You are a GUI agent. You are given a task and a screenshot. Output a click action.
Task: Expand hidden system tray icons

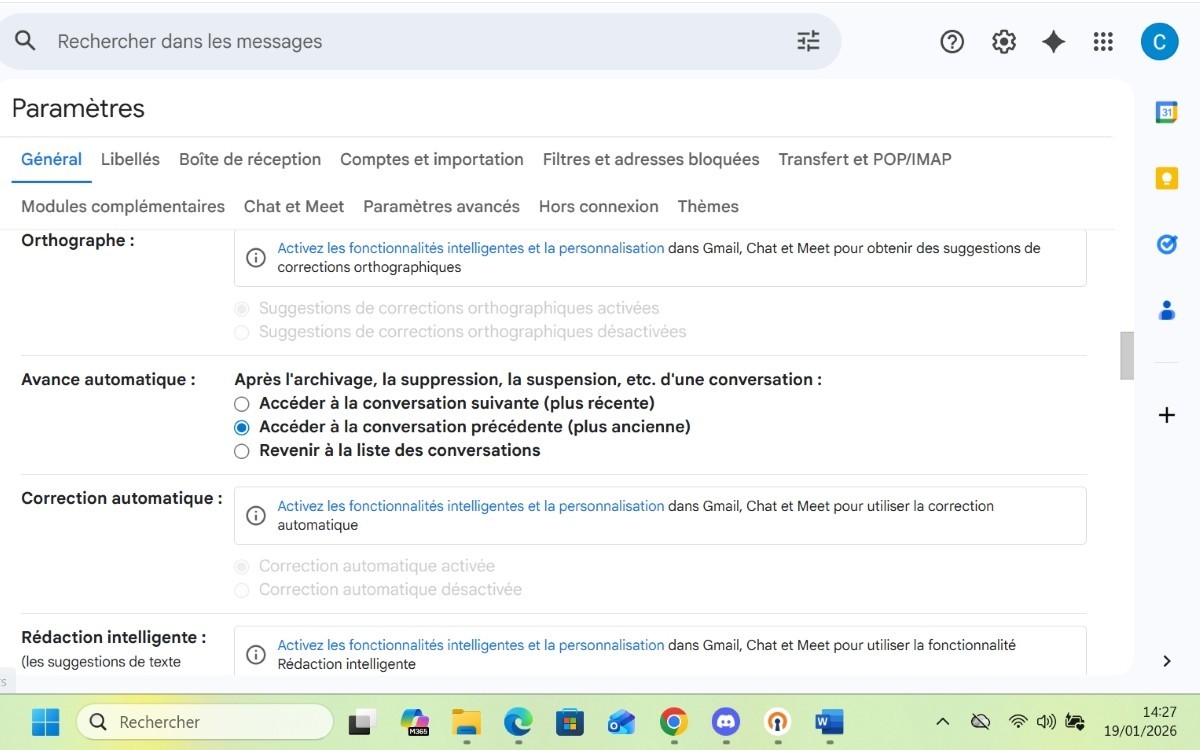click(941, 721)
